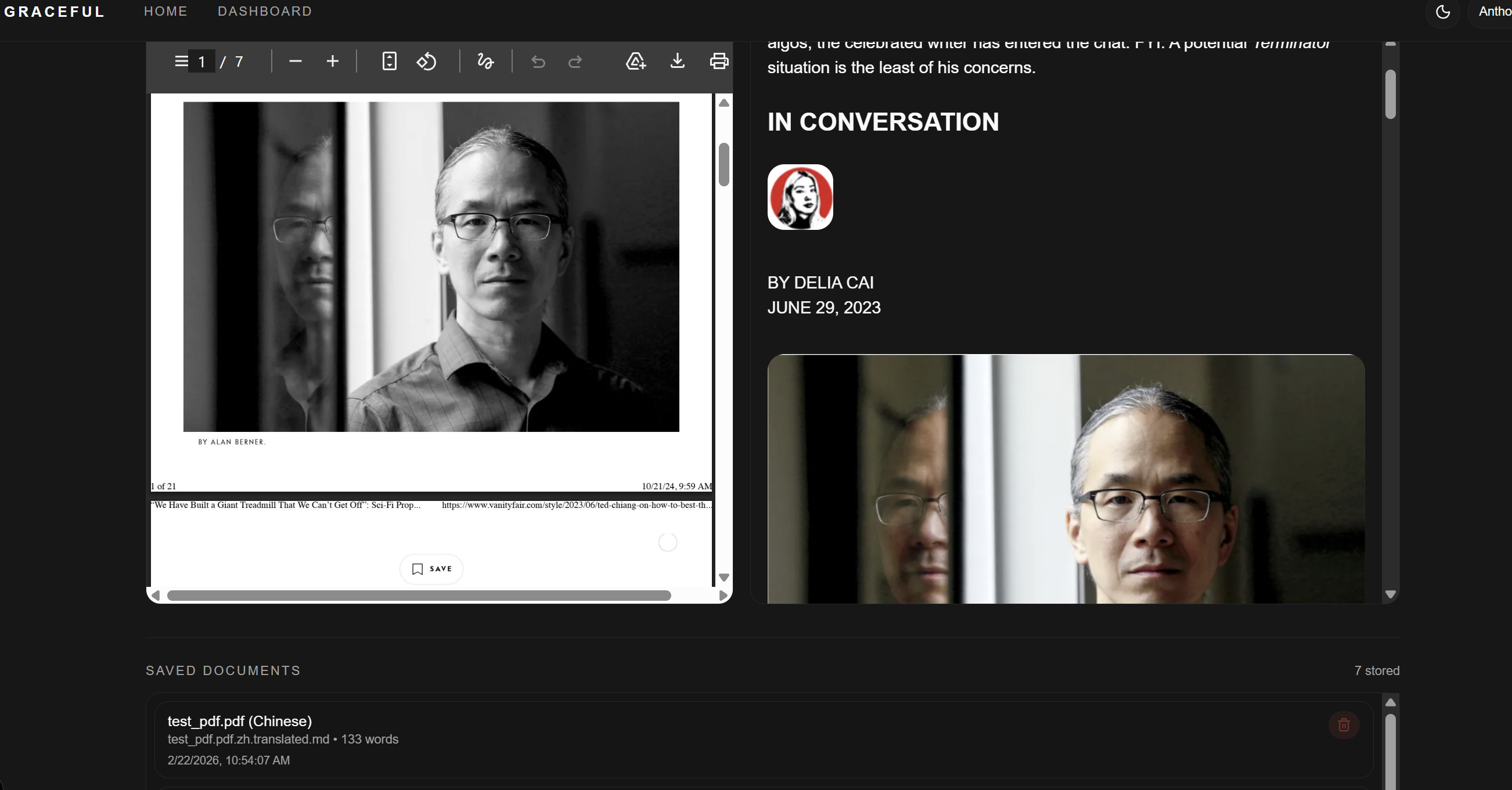The image size is (1512, 790).
Task: Undo the last PDF annotation
Action: coord(538,61)
